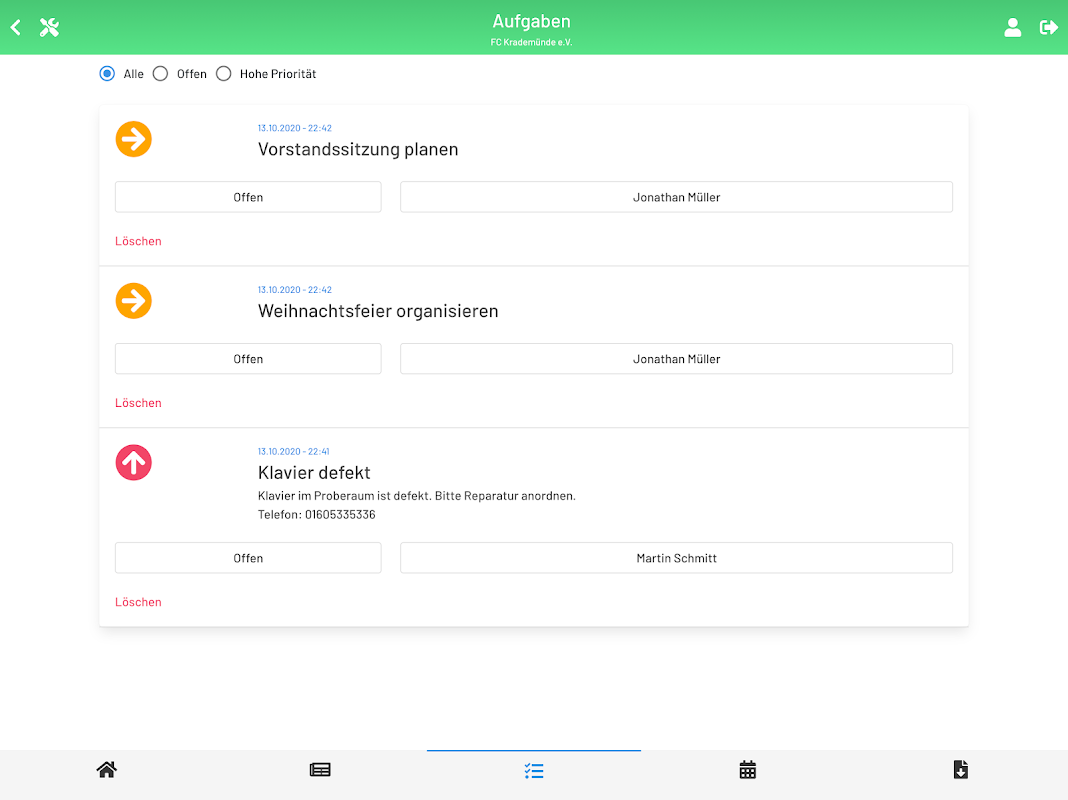Open the Weihnachtsfeier organisieren task title
Viewport: 1068px width, 800px height.
pos(378,311)
